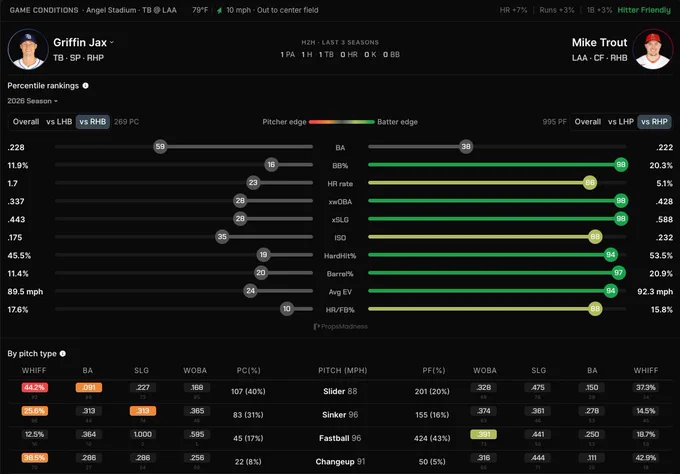
Task: Click the xwOBA metric label
Action: pos(340,202)
